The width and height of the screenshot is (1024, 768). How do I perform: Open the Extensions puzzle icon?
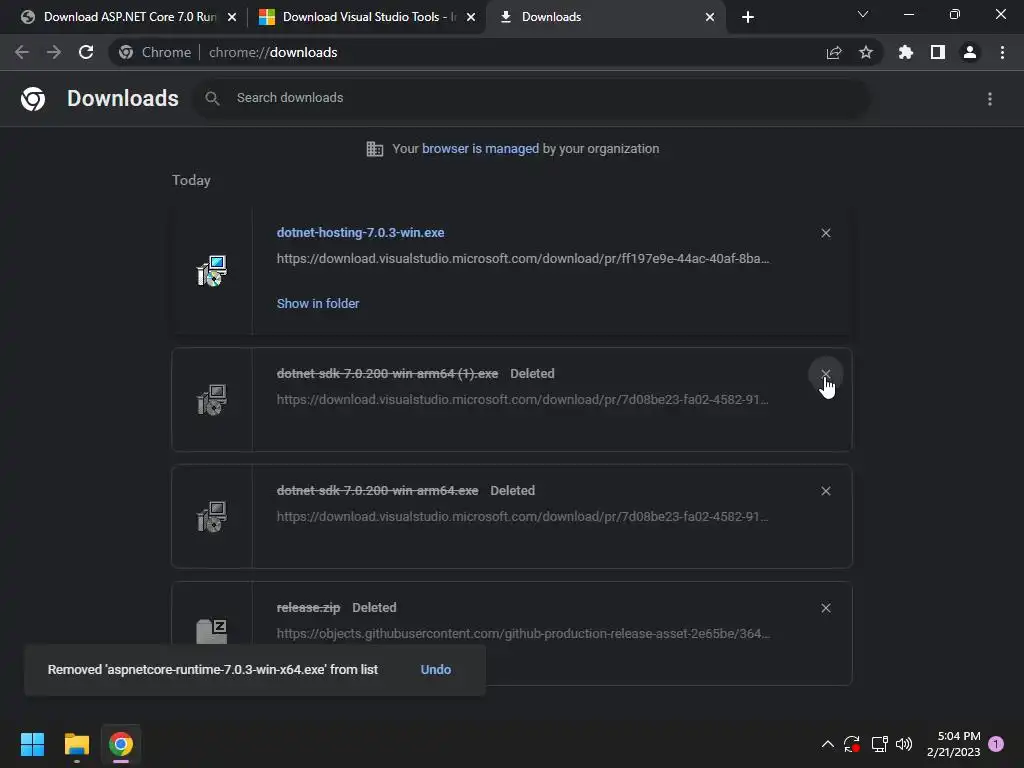tap(906, 52)
